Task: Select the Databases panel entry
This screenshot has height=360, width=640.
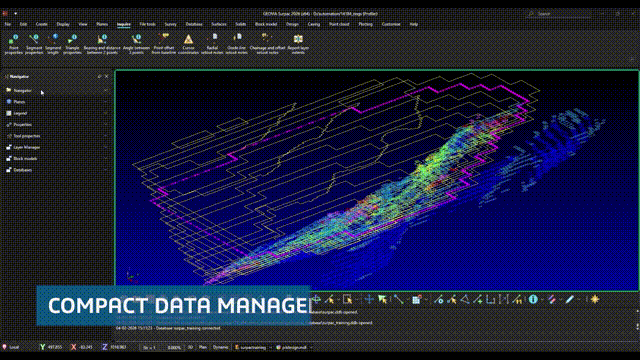Action: (56, 170)
